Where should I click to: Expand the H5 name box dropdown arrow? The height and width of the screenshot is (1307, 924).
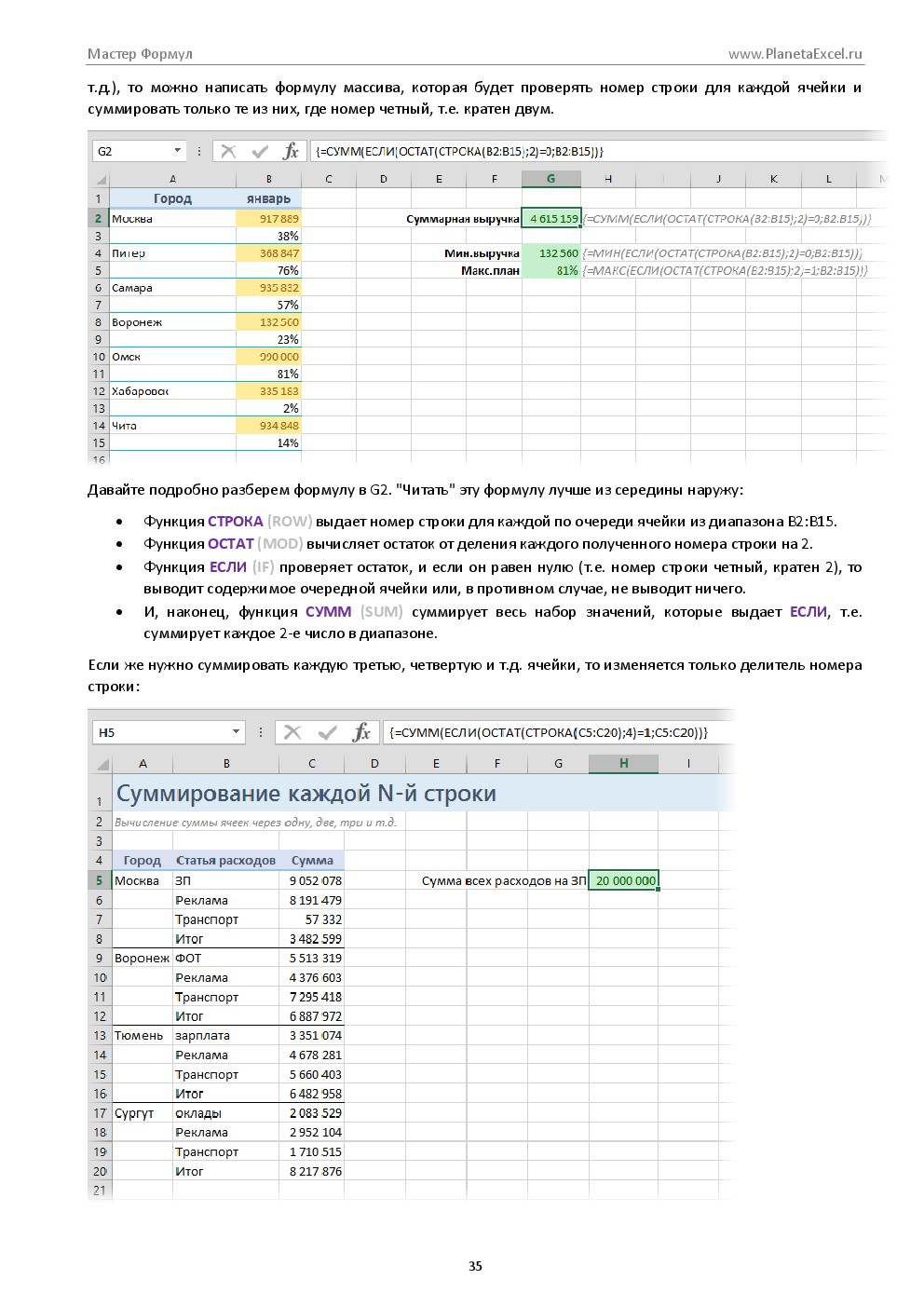pyautogui.click(x=236, y=732)
